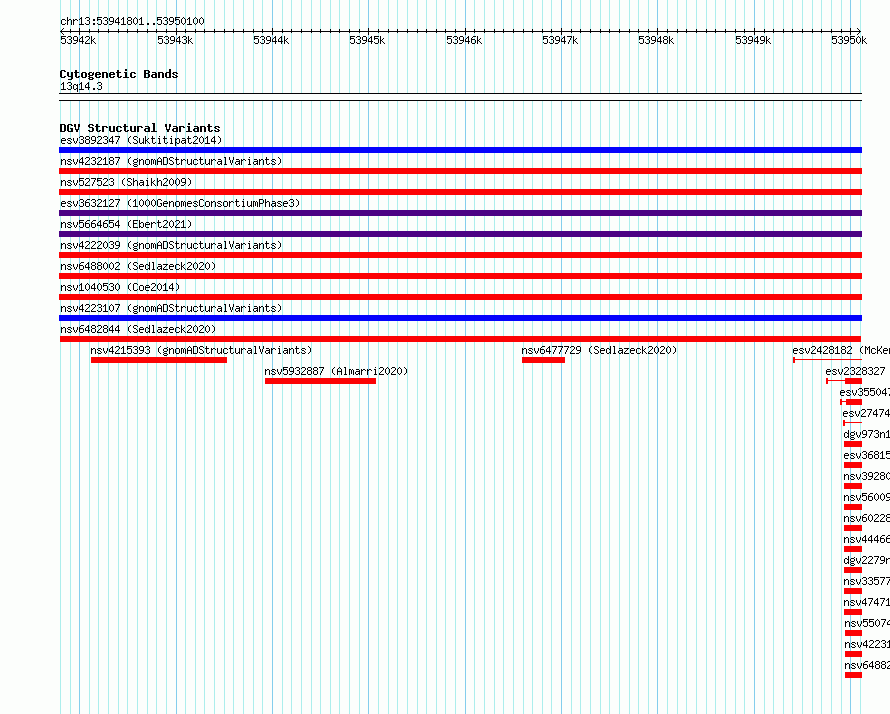Open variant label esv3632127 (1000GenomesConsortiumPhase3)

click(180, 203)
